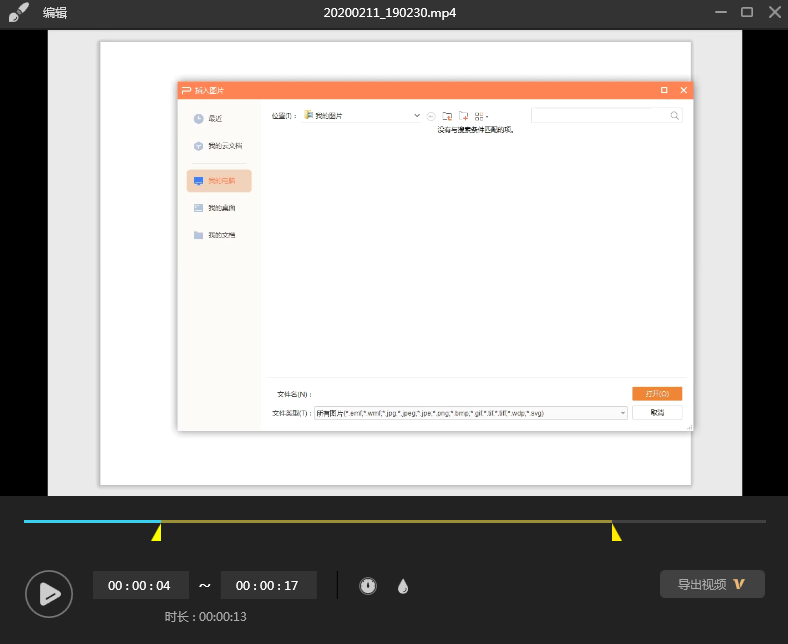Select 最近 in the Insert Picture sidebar
This screenshot has width=788, height=644.
click(219, 119)
